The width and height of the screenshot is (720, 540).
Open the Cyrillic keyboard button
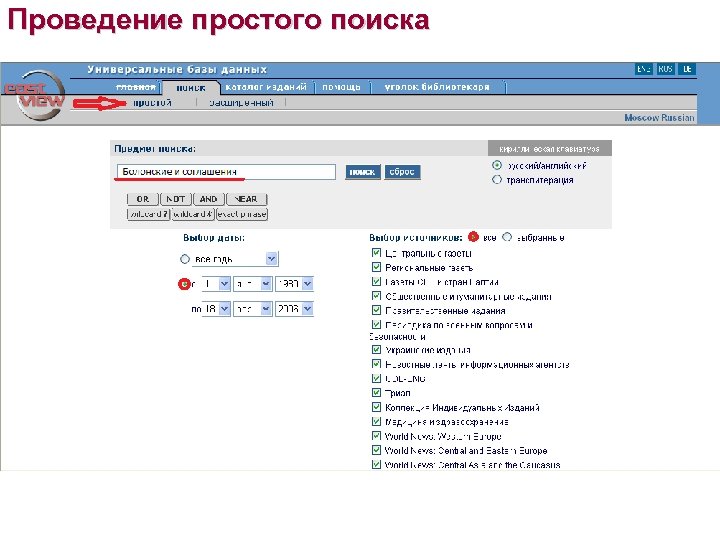(x=549, y=149)
